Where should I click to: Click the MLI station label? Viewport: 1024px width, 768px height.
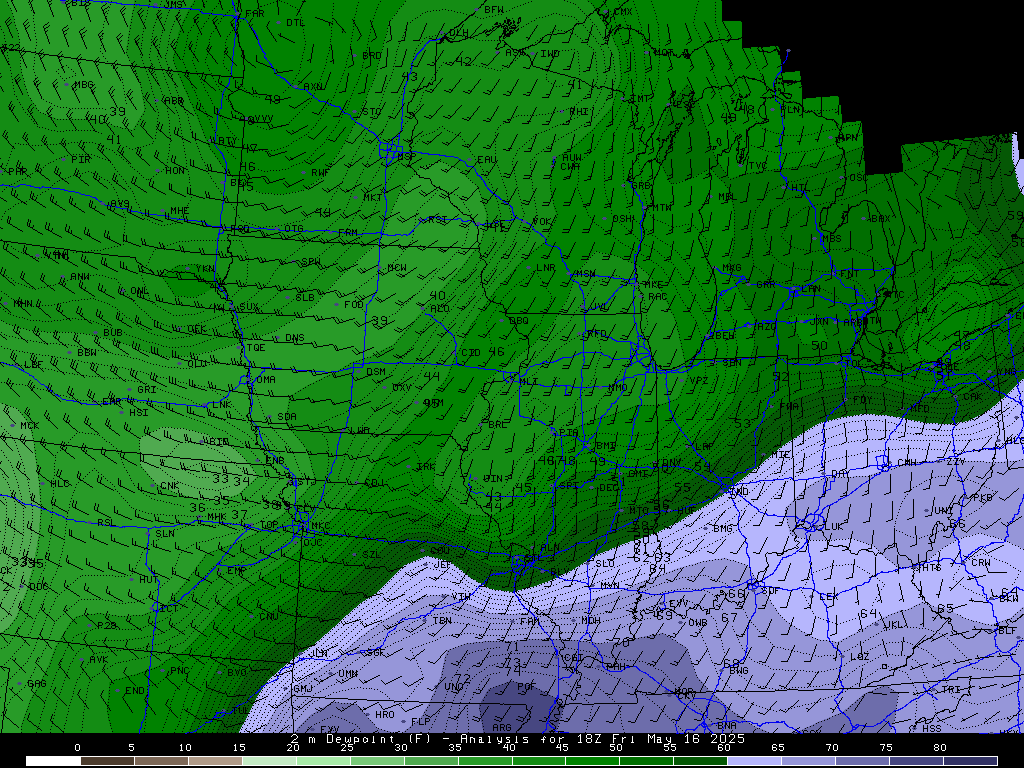click(528, 381)
